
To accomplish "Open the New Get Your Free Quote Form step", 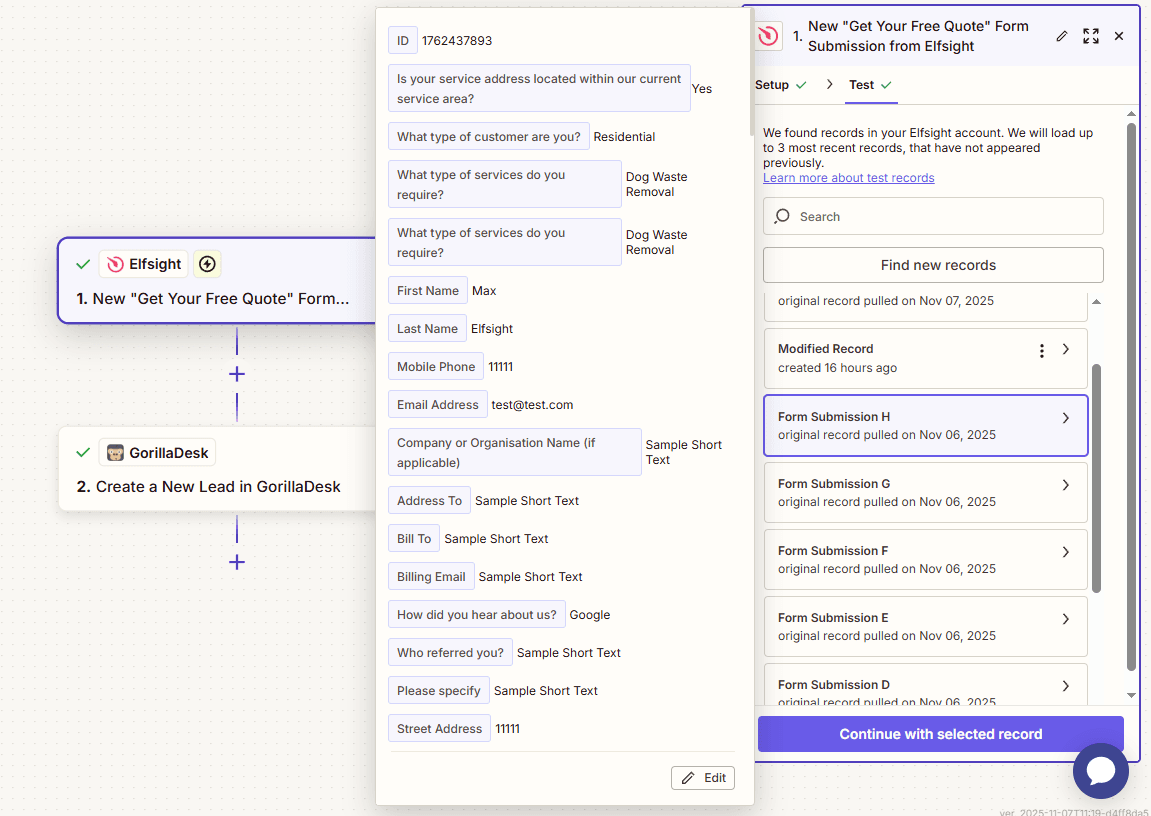I will pyautogui.click(x=217, y=280).
